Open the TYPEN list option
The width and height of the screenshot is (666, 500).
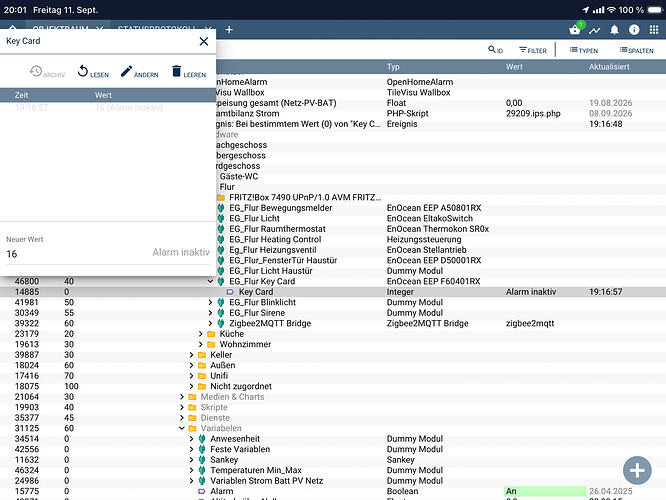584,50
